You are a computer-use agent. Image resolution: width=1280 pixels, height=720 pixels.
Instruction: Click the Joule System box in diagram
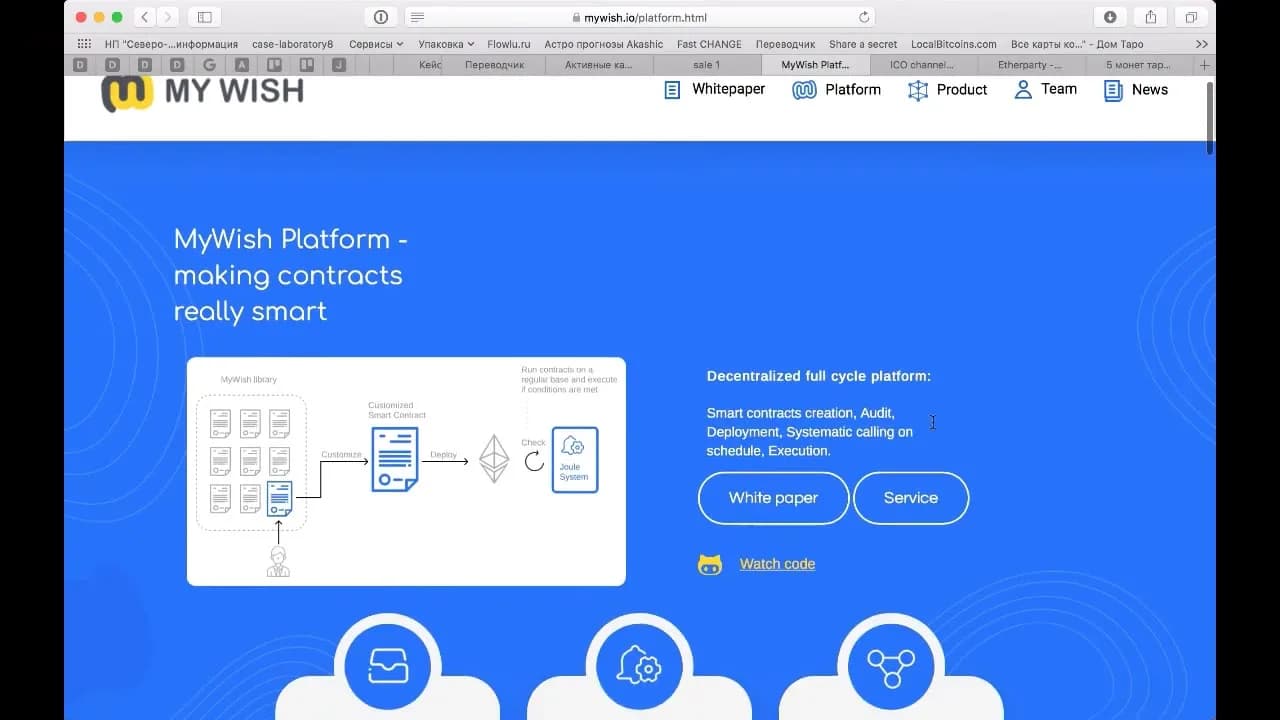click(x=575, y=460)
